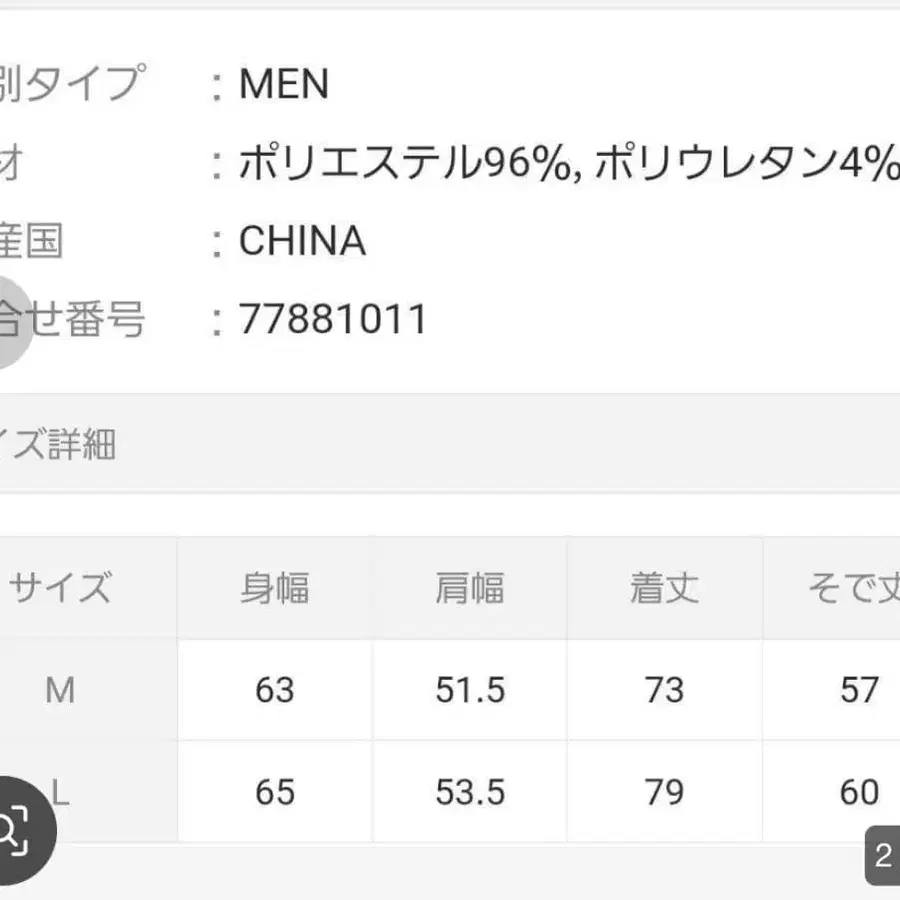Switch to the 肩幅 column header

(x=470, y=588)
